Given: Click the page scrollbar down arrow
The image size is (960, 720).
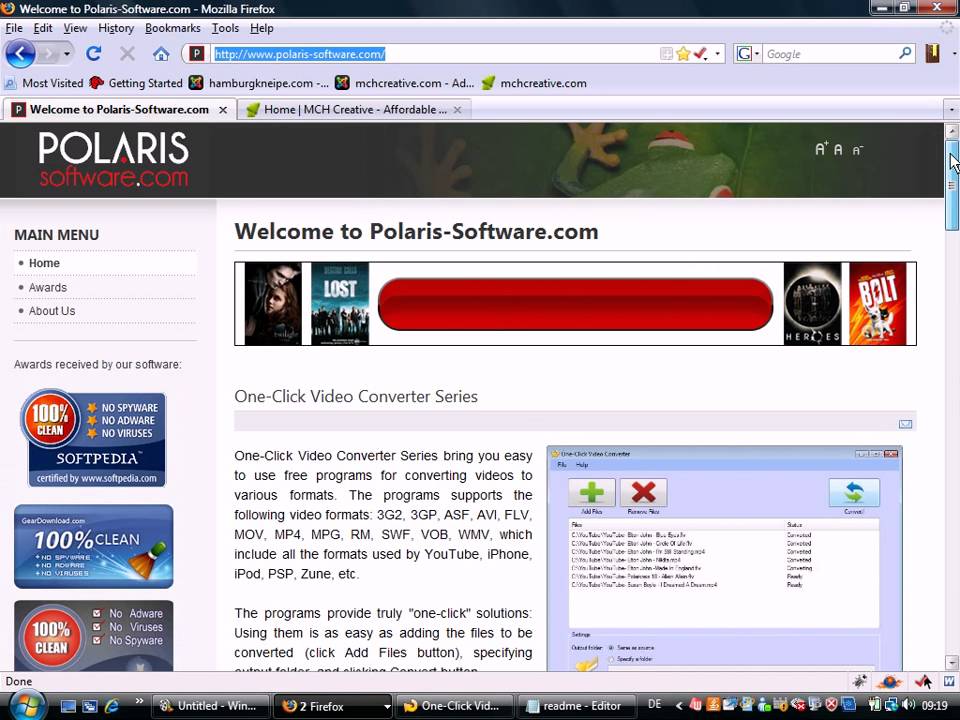Looking at the screenshot, I should coord(951,662).
